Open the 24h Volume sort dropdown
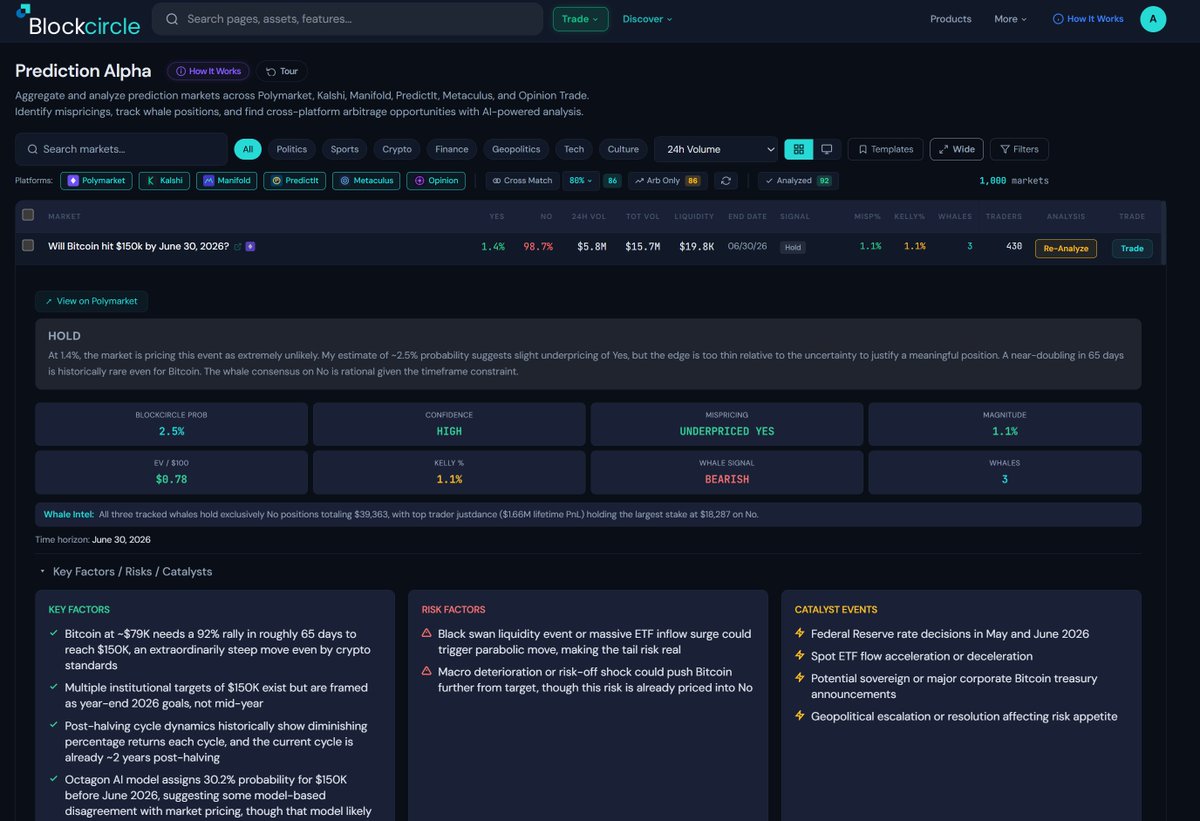Screen dimensions: 1200x821 (x=716, y=149)
